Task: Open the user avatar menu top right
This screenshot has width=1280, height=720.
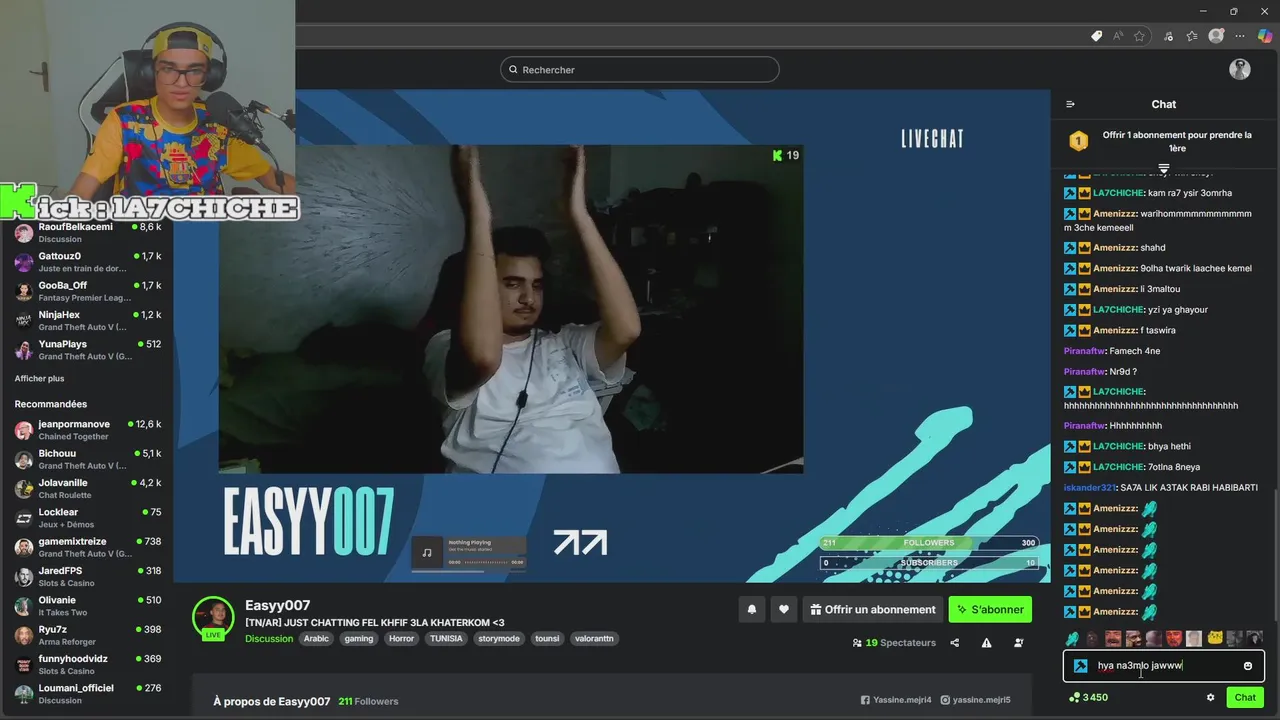Action: click(x=1240, y=69)
